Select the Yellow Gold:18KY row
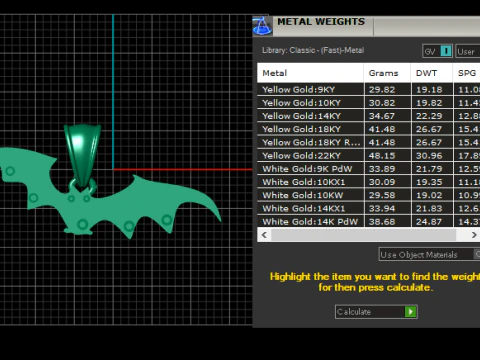 [x=369, y=129]
